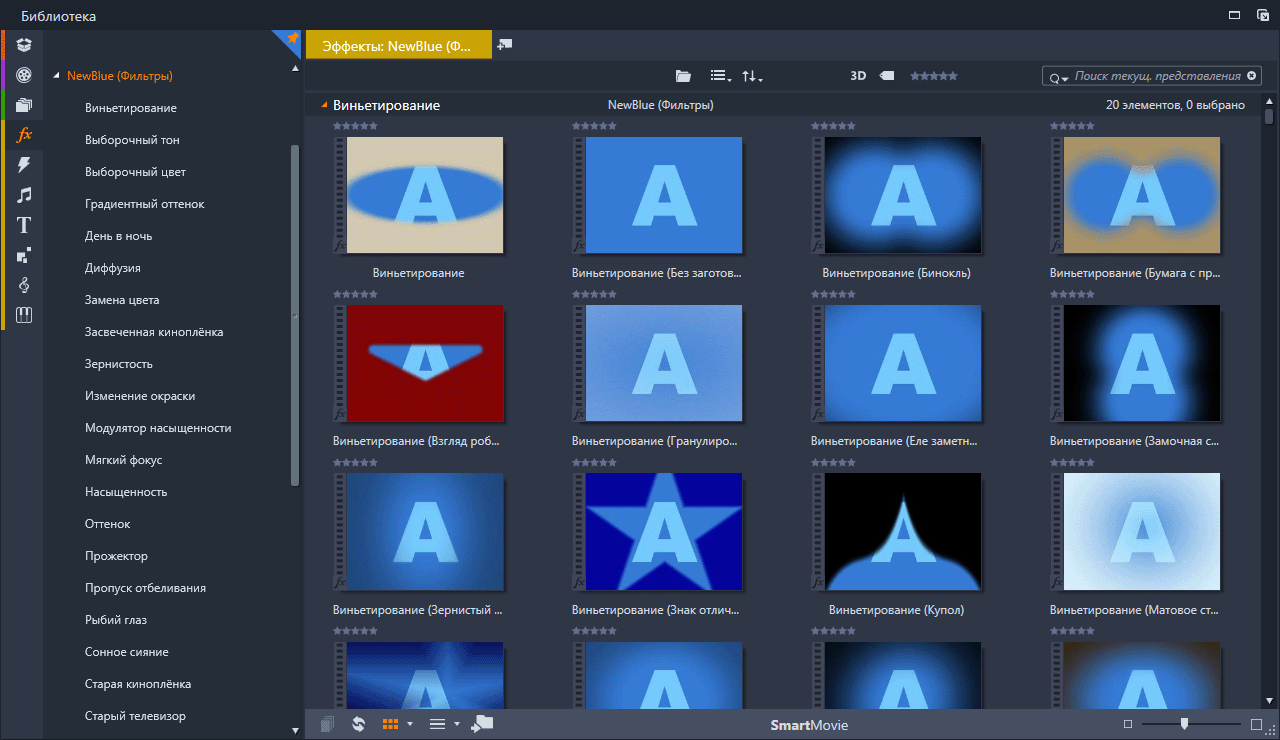Open the Montage templates category icon

point(24,255)
